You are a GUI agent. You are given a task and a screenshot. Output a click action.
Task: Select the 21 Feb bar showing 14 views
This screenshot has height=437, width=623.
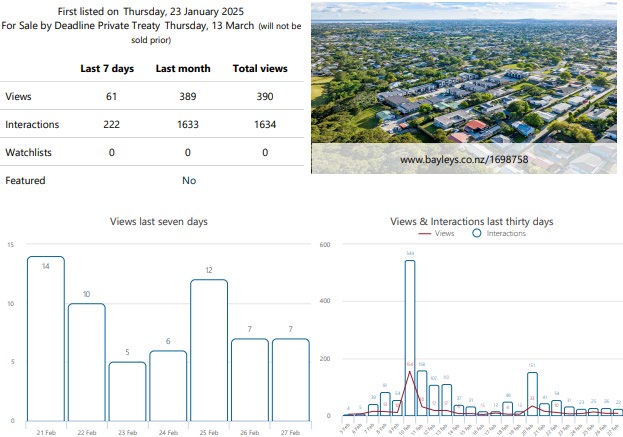[x=46, y=338]
